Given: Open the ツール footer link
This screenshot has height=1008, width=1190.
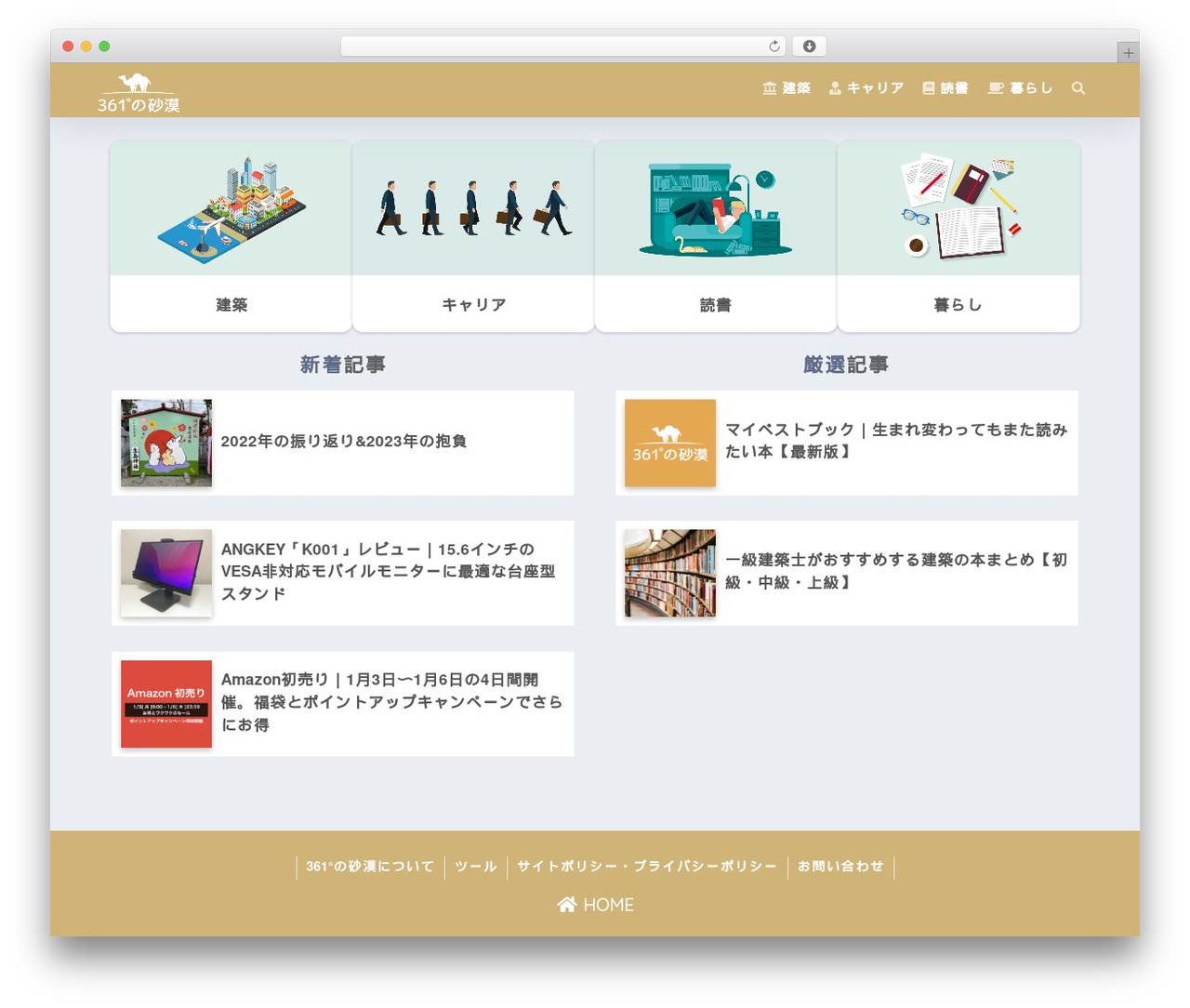Looking at the screenshot, I should click(476, 867).
